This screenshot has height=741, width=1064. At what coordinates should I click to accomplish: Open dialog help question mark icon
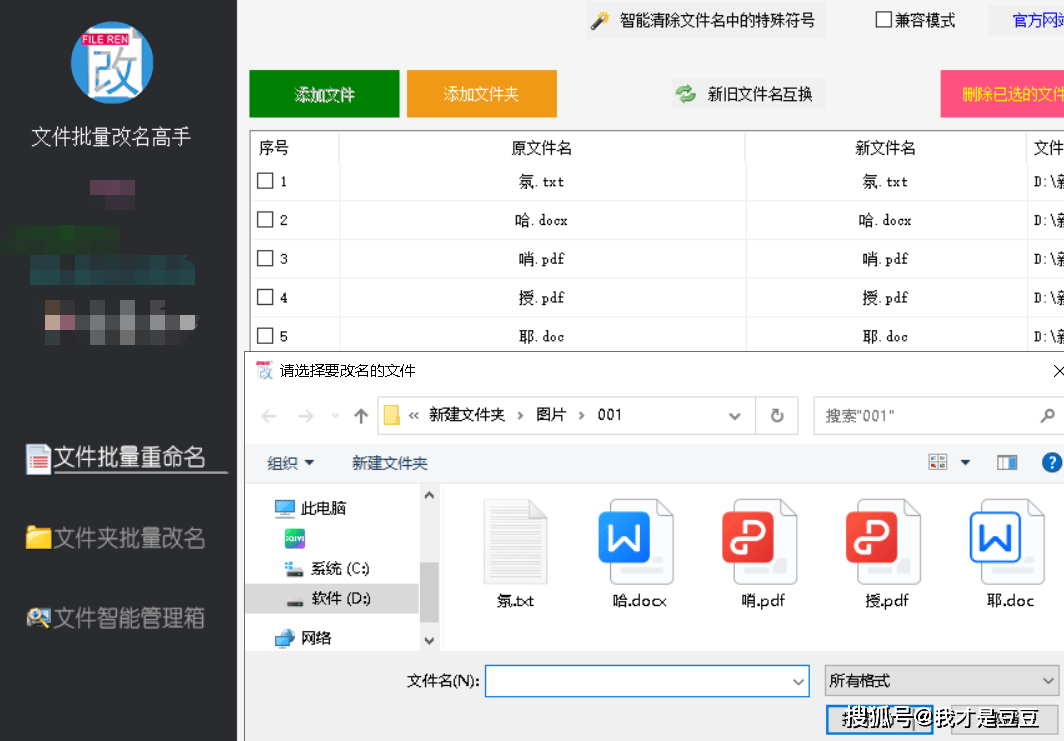(x=1052, y=463)
